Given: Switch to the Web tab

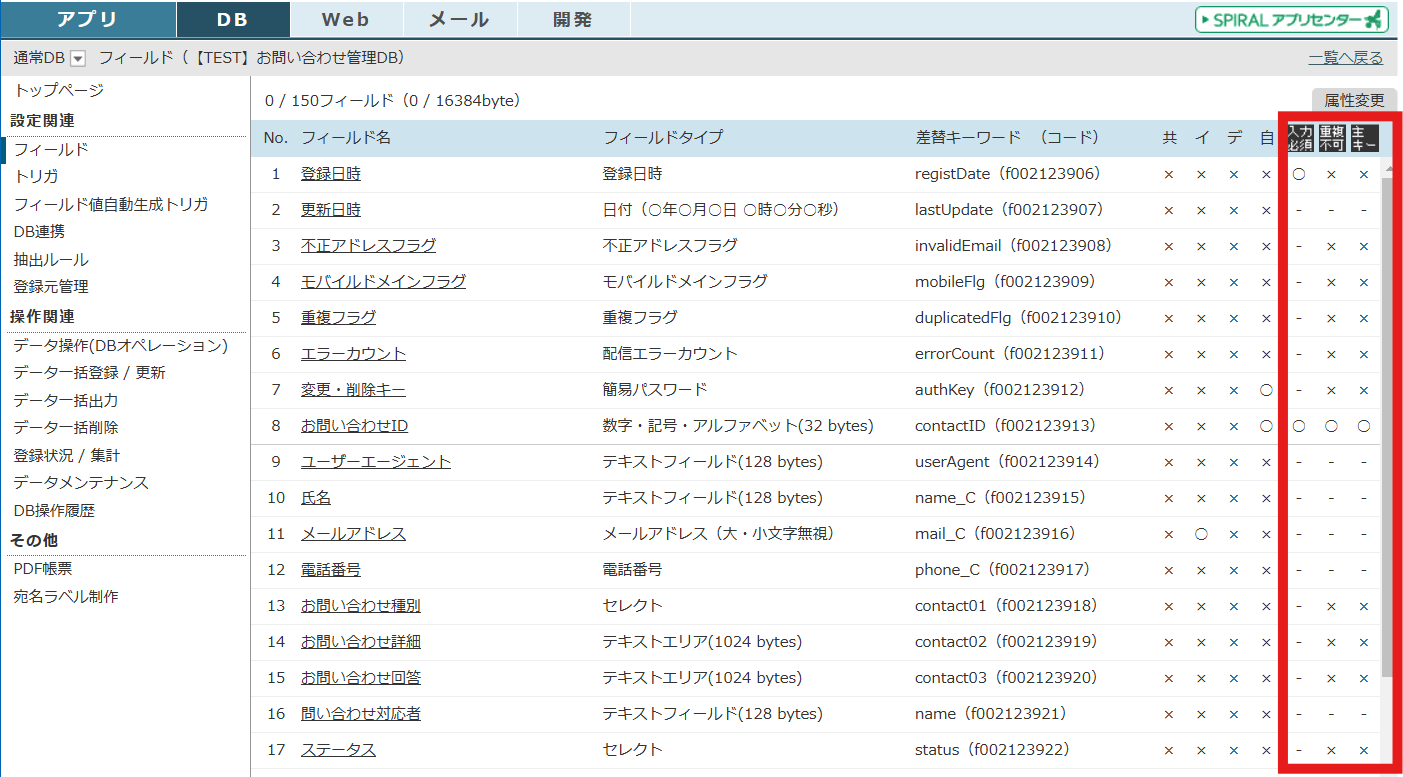Looking at the screenshot, I should click(346, 19).
